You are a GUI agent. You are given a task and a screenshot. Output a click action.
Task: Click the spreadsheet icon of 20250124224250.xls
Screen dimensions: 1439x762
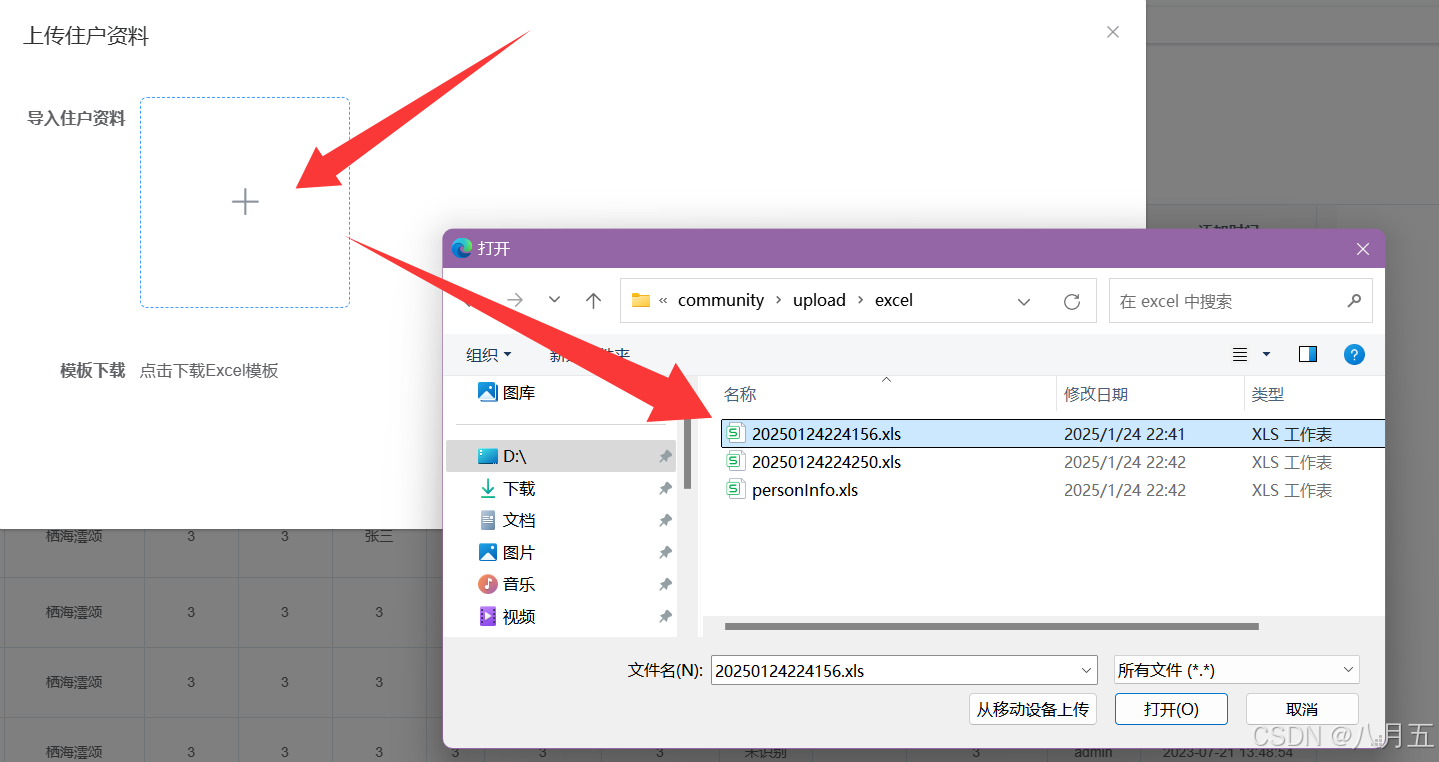point(736,461)
